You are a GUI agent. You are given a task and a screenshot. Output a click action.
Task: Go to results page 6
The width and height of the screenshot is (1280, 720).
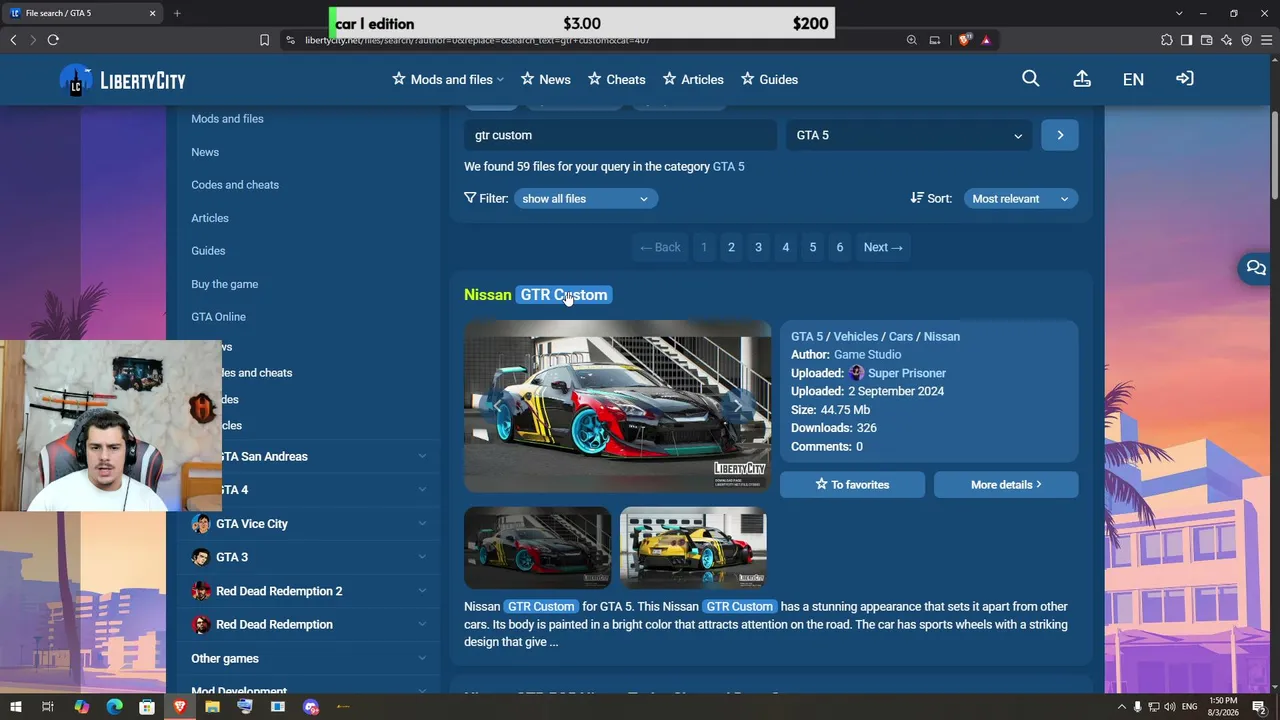point(840,247)
